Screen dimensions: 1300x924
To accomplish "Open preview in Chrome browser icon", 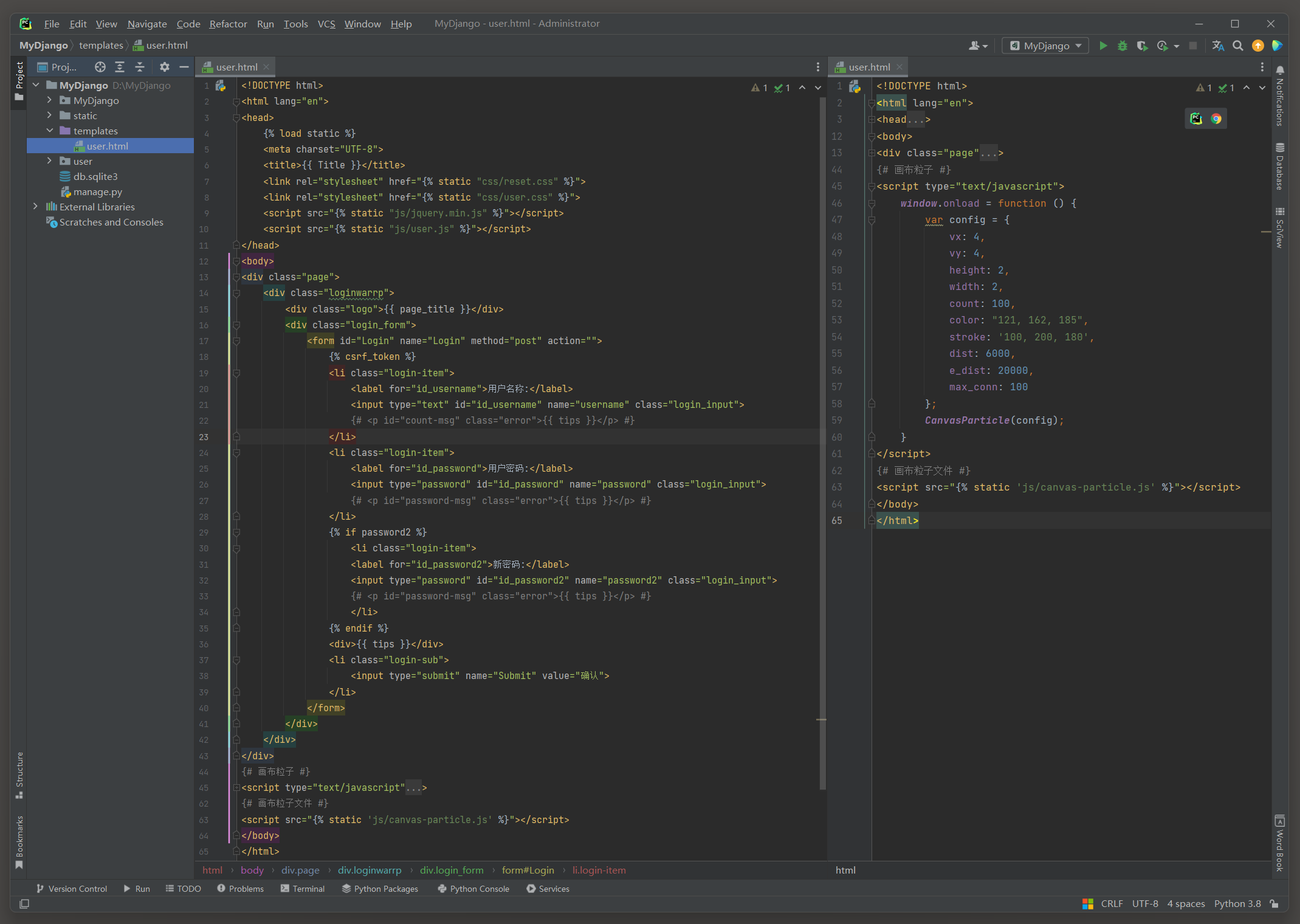I will tap(1216, 119).
